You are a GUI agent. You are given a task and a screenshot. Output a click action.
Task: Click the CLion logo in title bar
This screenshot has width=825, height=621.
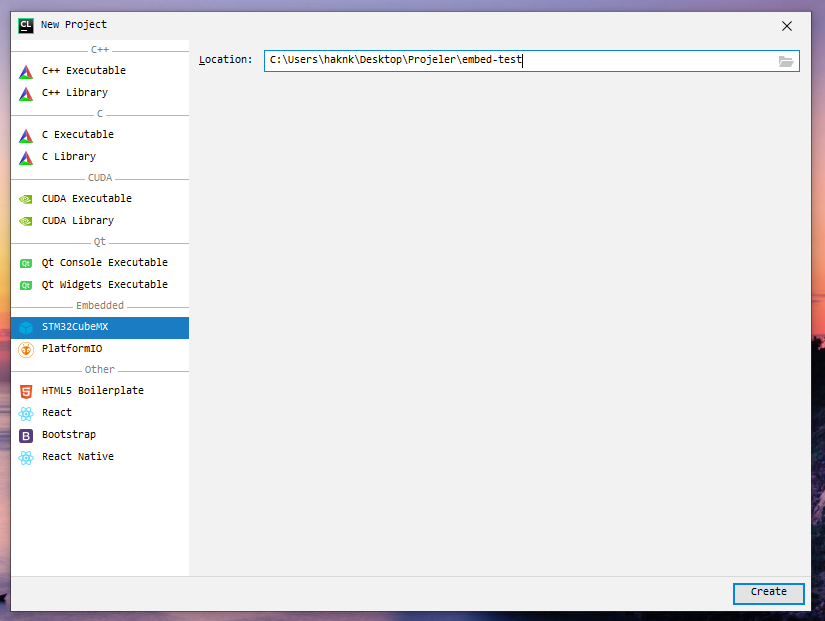26,25
